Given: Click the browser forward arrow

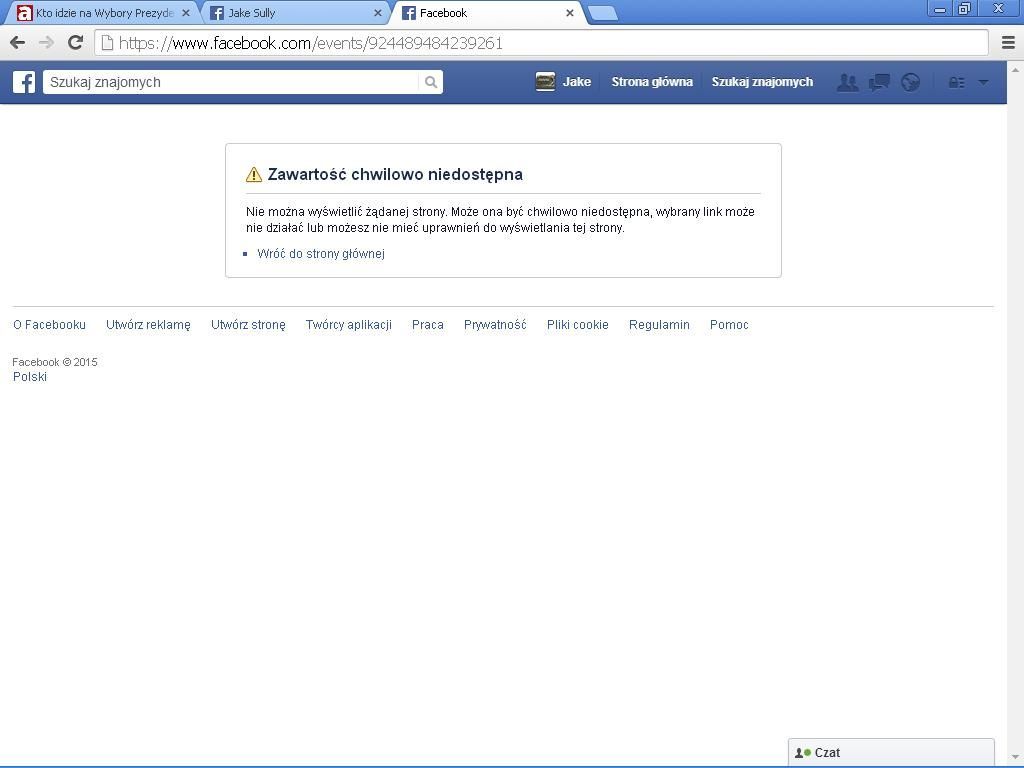Looking at the screenshot, I should [x=46, y=43].
